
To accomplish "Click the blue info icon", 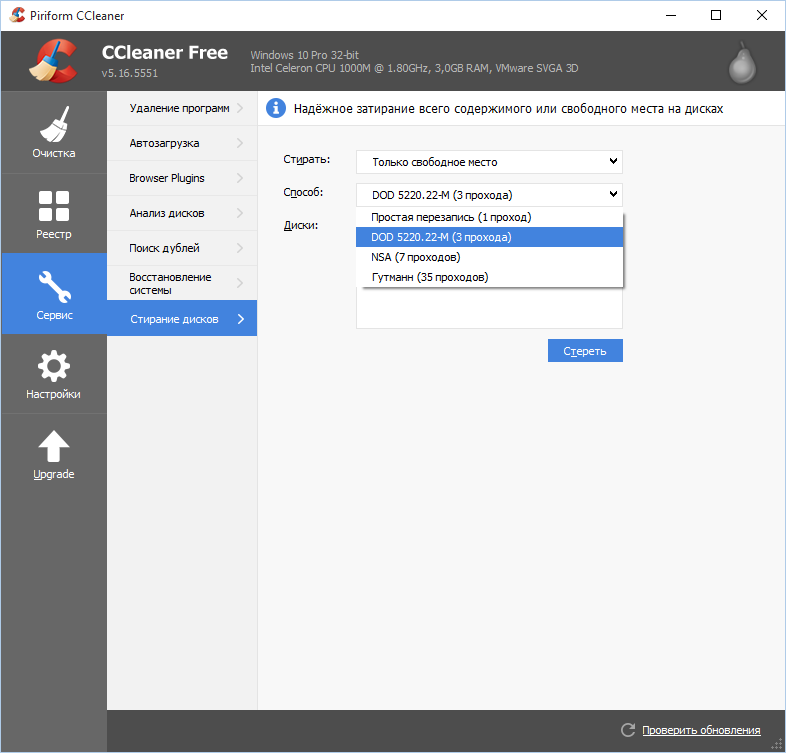I will pyautogui.click(x=276, y=108).
